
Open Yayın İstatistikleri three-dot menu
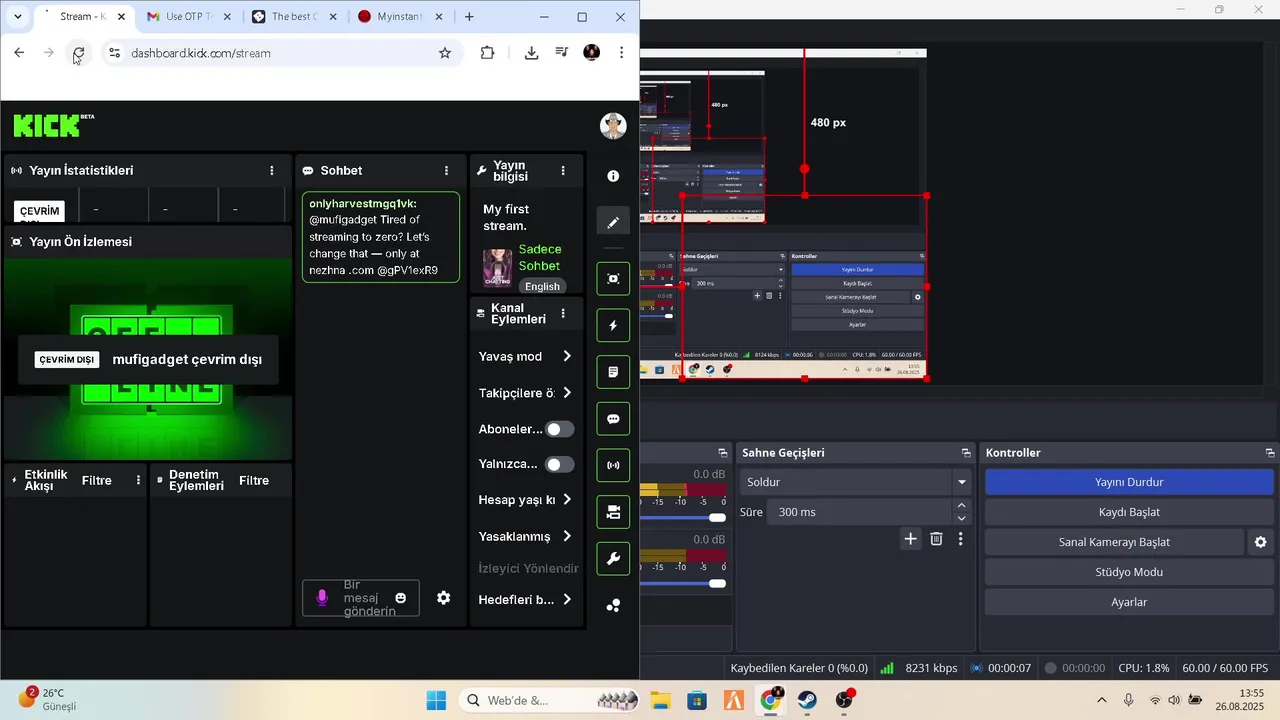[272, 171]
